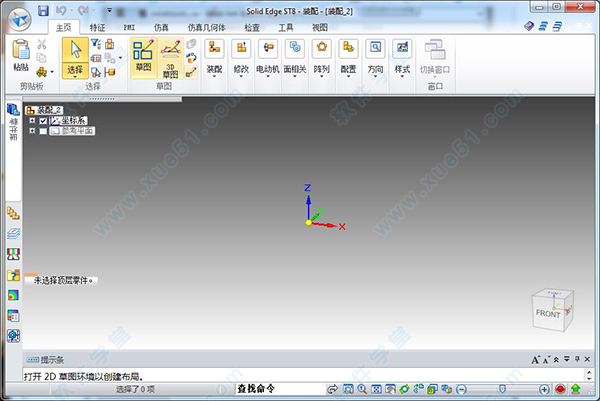Click the 查找命令 command finder field

pyautogui.click(x=280, y=389)
